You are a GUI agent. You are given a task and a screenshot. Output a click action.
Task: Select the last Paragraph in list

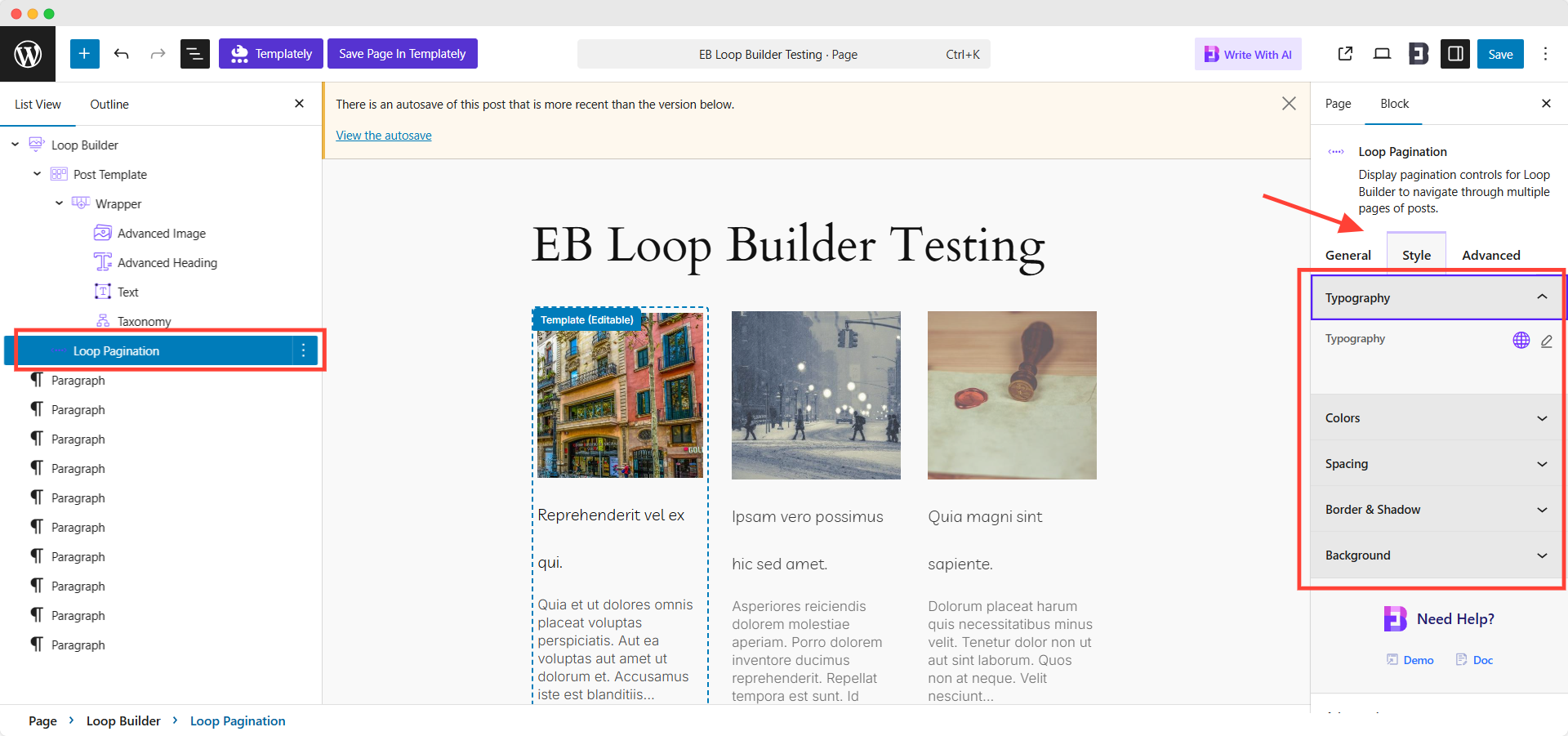coord(78,645)
